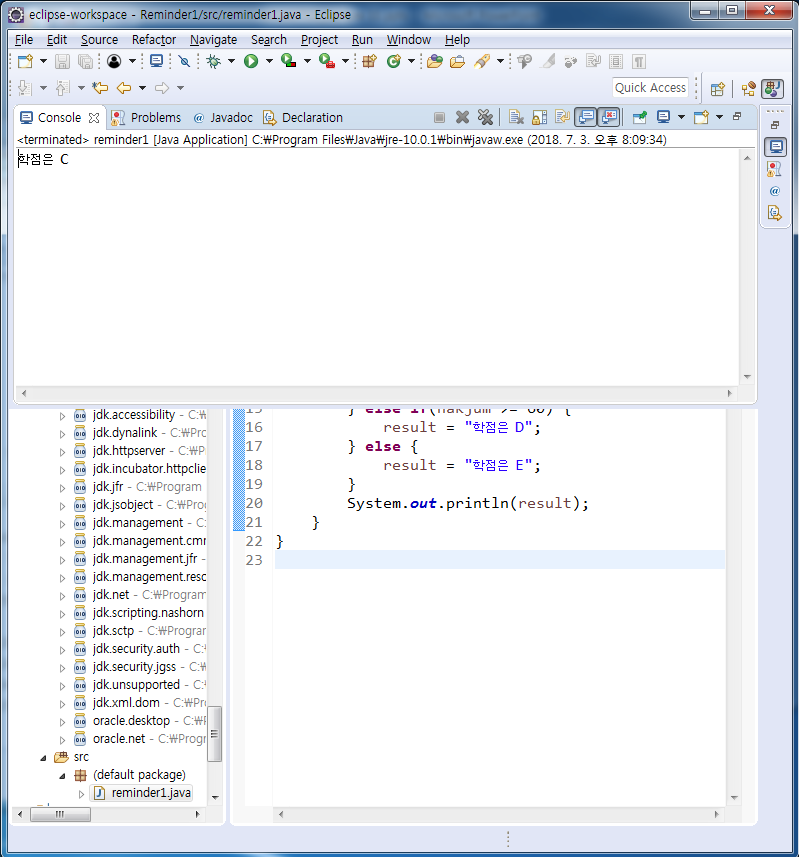Open the Debug dropdown arrow
The width and height of the screenshot is (799, 857).
pos(232,61)
